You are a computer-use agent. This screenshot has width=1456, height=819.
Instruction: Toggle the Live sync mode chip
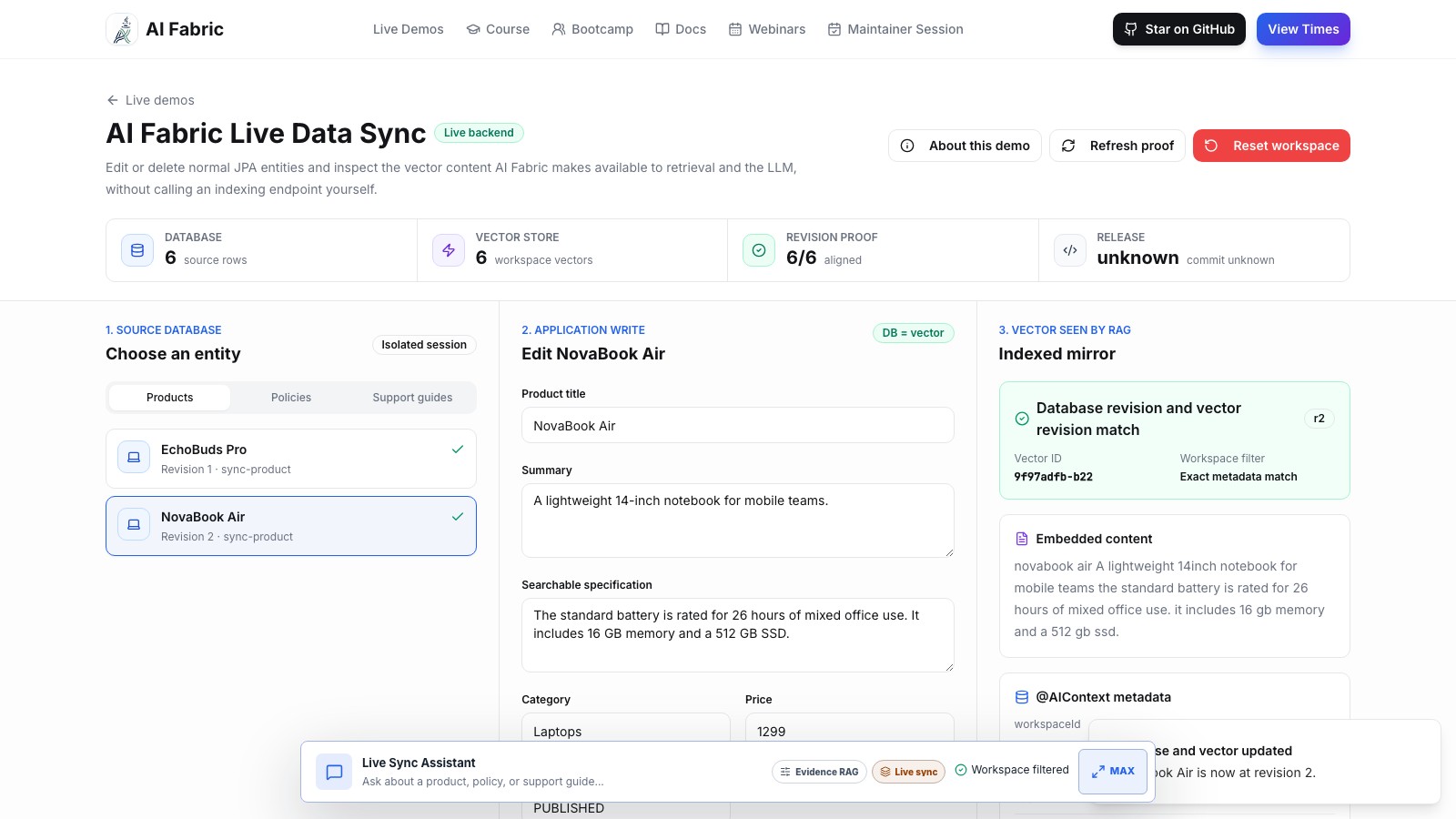point(908,772)
